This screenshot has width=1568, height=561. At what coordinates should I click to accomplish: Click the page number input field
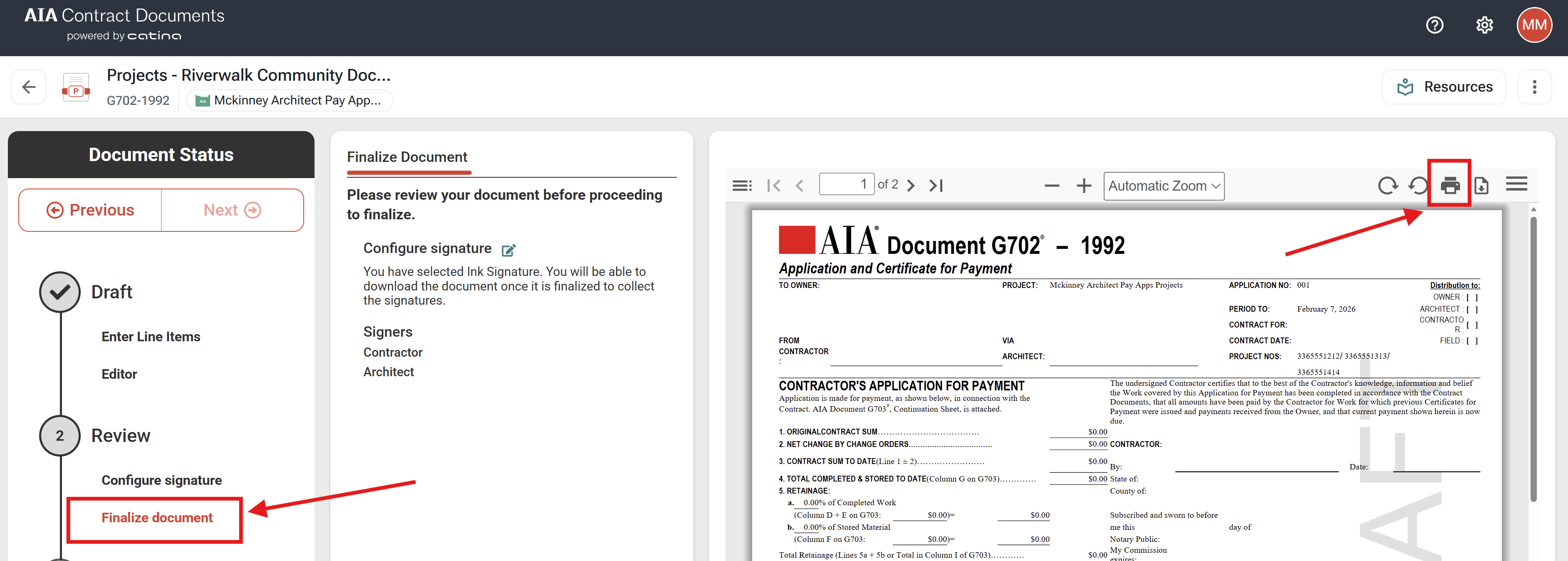coord(846,184)
